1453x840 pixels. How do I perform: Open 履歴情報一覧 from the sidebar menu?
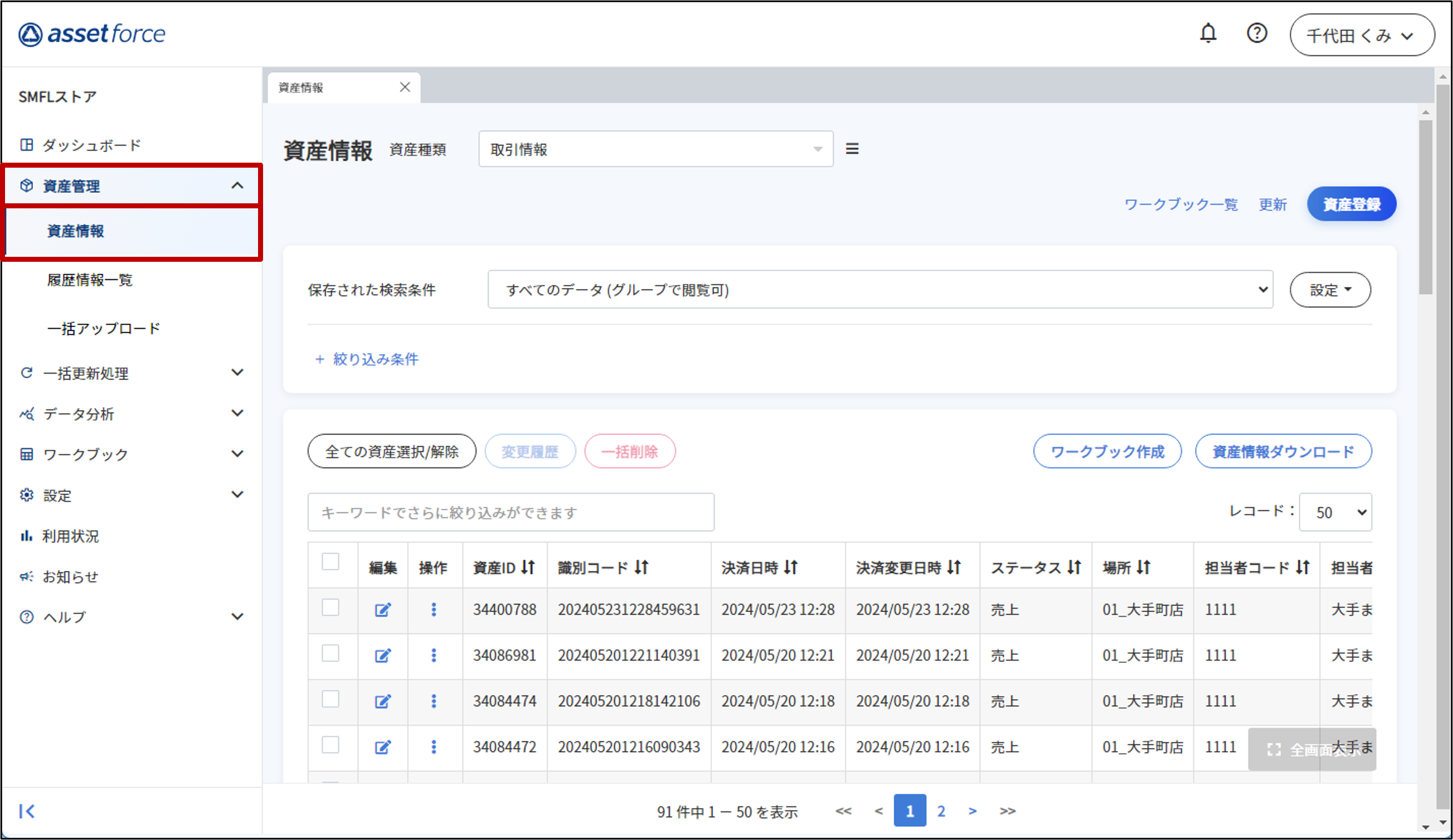coord(89,281)
